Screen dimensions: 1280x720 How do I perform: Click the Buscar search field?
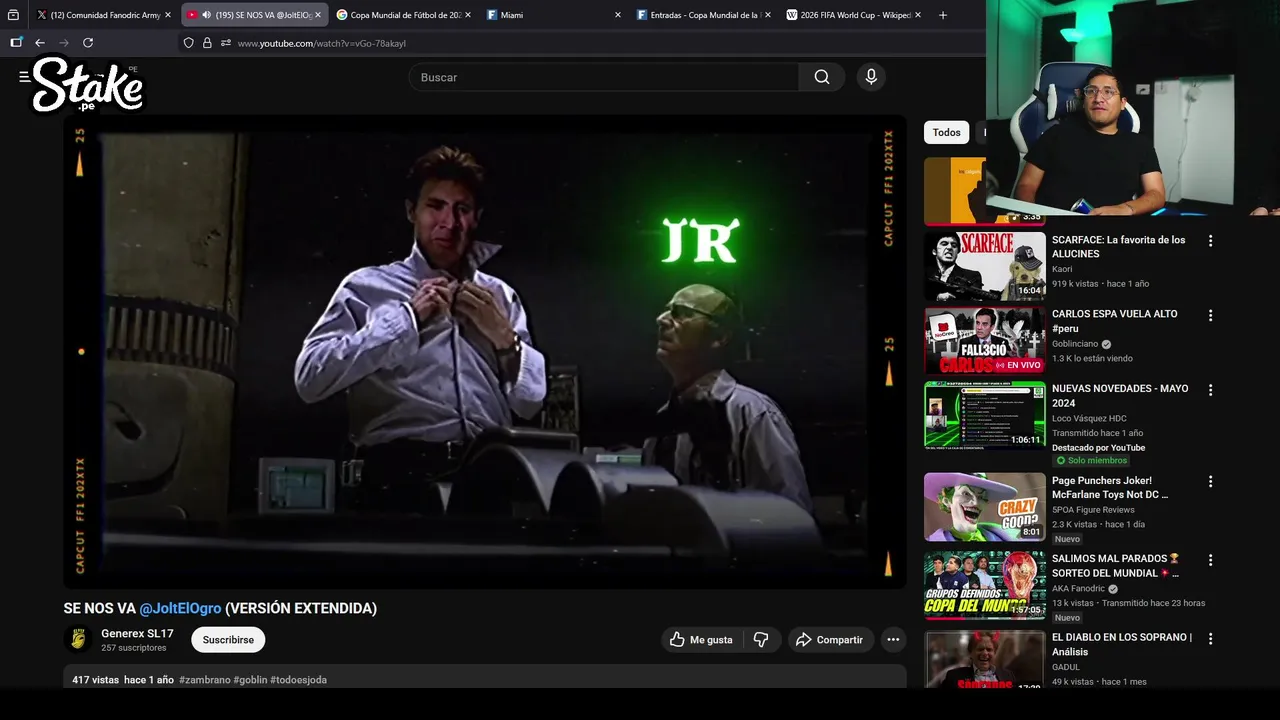[604, 77]
